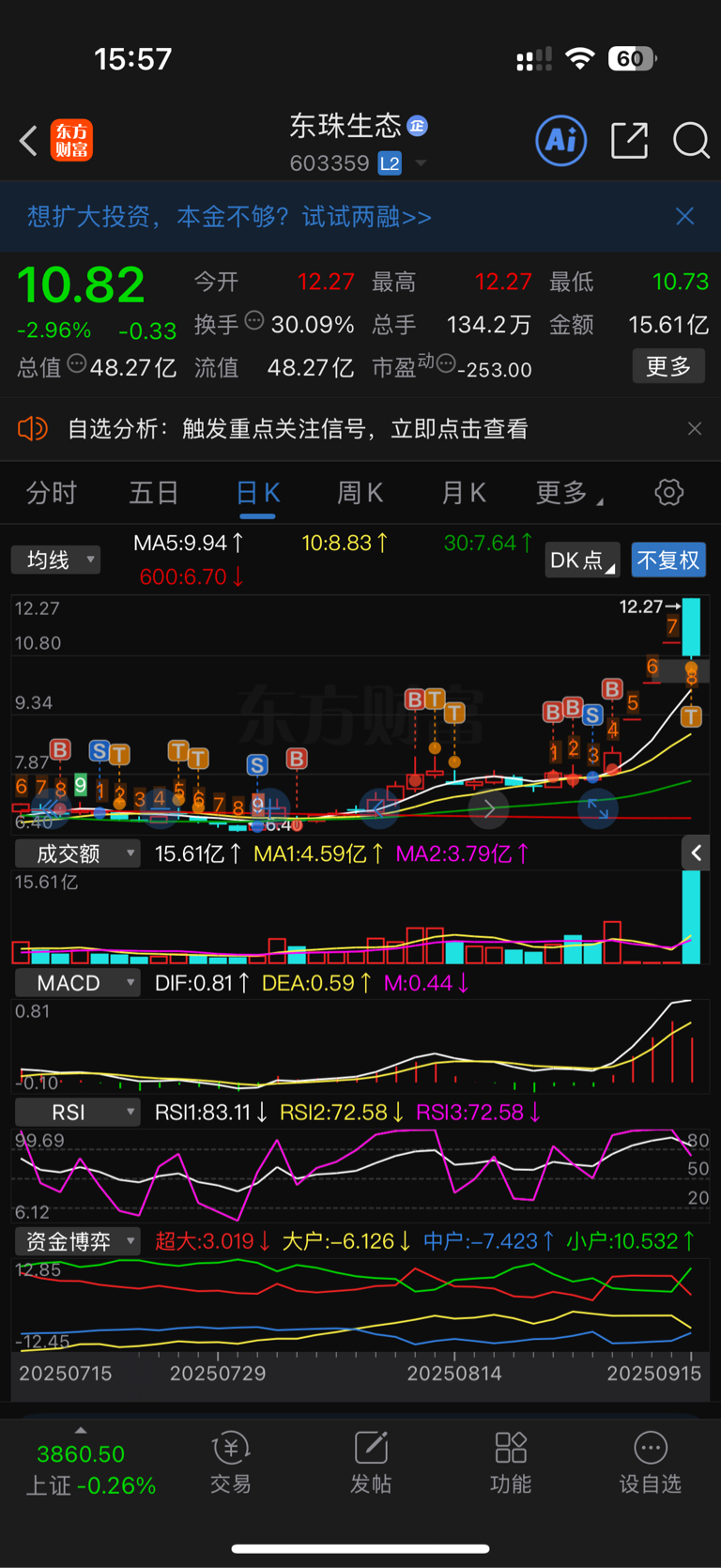Click the 更多 details button
The height and width of the screenshot is (1568, 721).
[668, 366]
